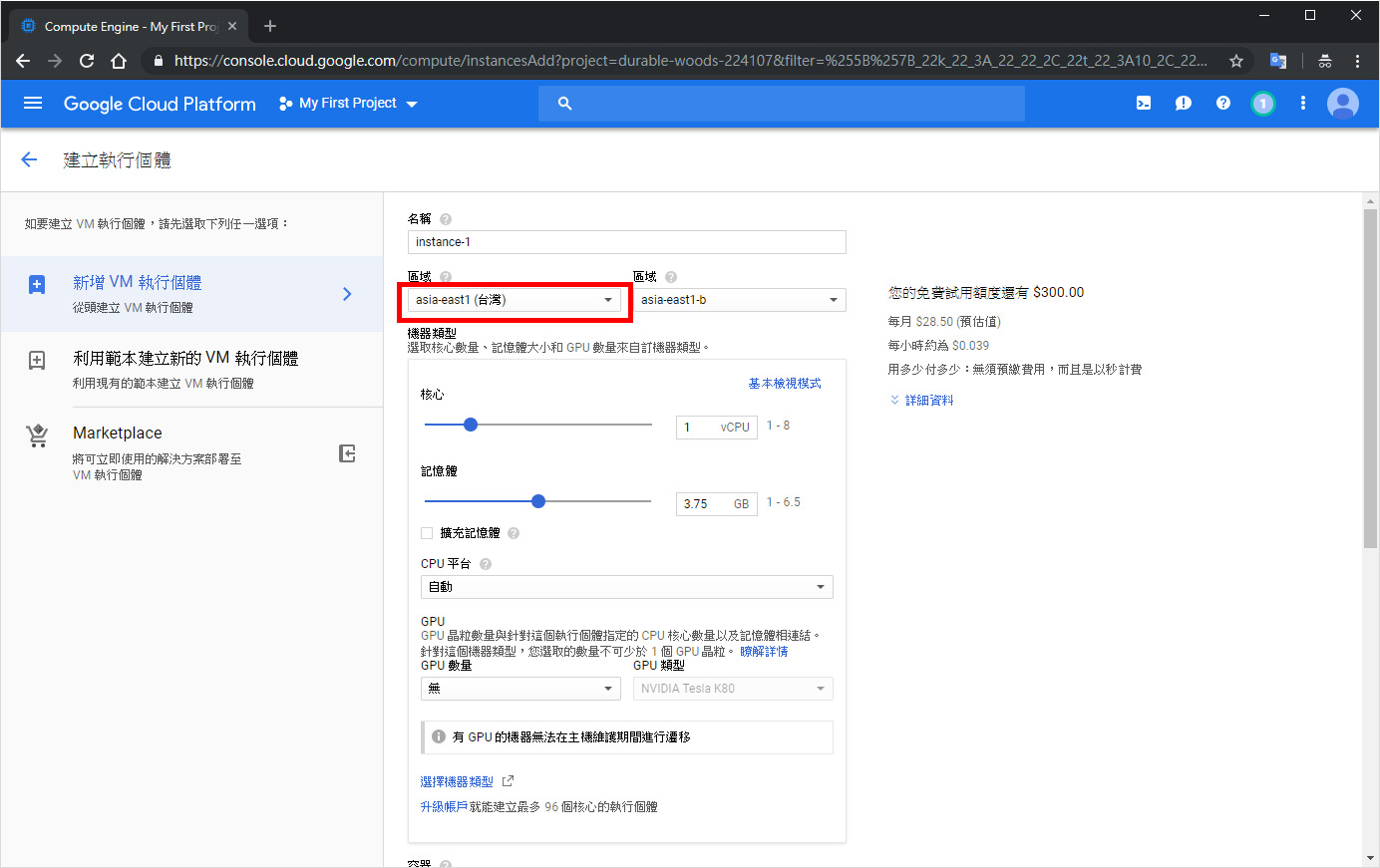Viewport: 1380px width, 868px height.
Task: Click the Marketplace exit arrow icon
Action: tap(347, 453)
